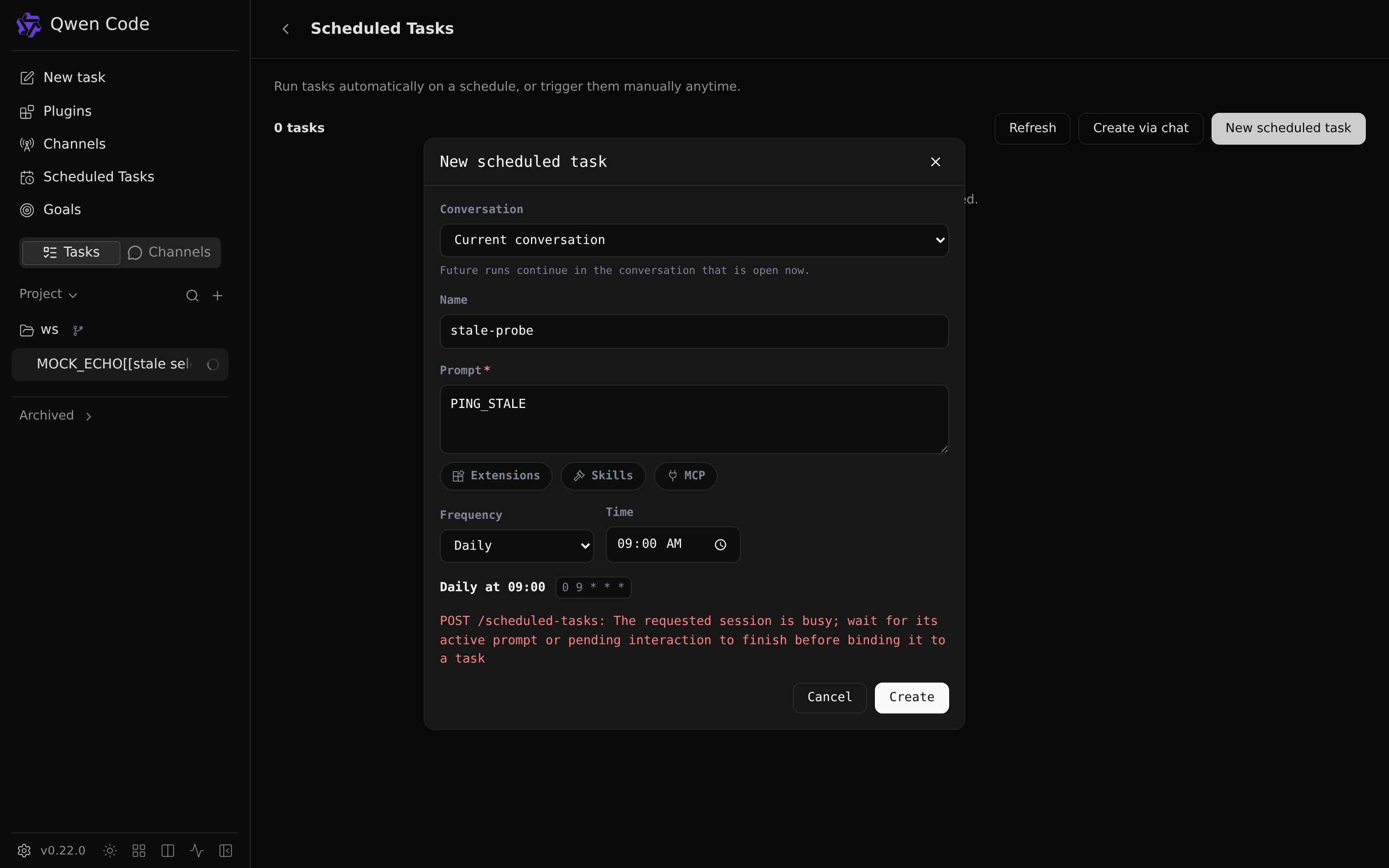The image size is (1389, 868).
Task: Open the time picker clock icon
Action: coord(721,545)
